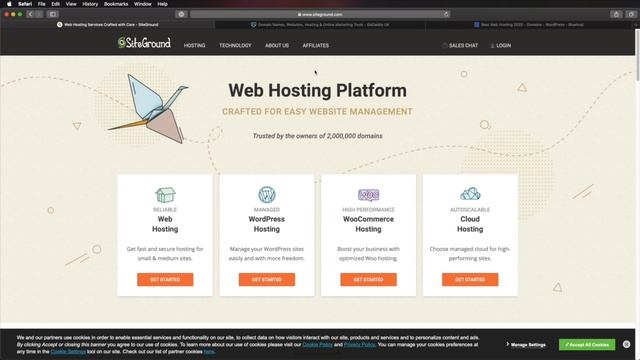Click 'Trusted by the owners of 2,000,000 domains'

click(x=318, y=136)
